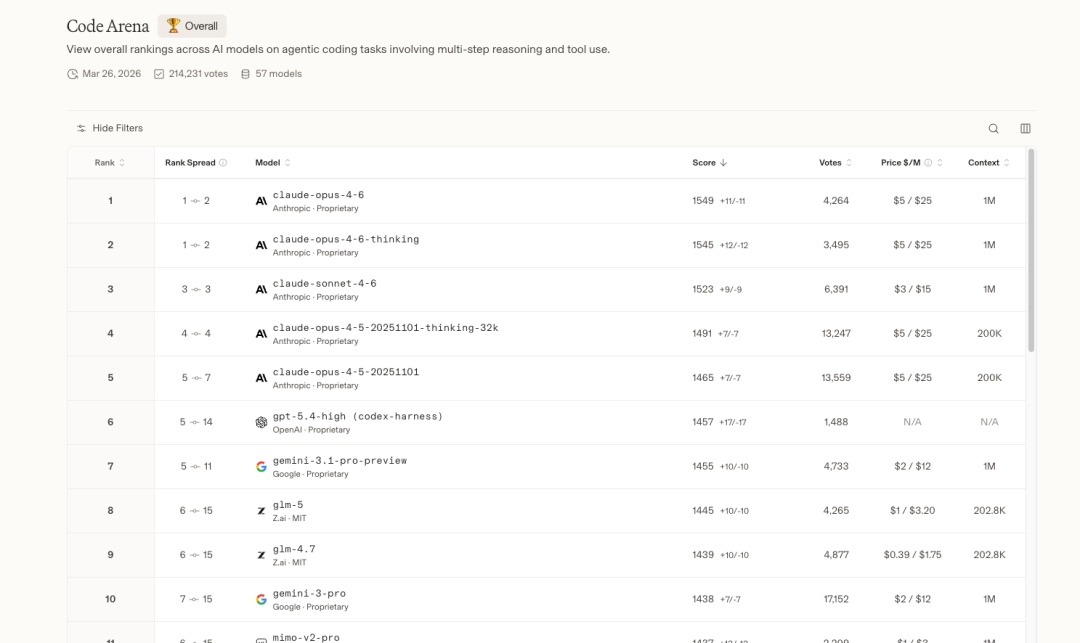Sort table by Score column
Image resolution: width=1080 pixels, height=643 pixels.
pyautogui.click(x=709, y=162)
